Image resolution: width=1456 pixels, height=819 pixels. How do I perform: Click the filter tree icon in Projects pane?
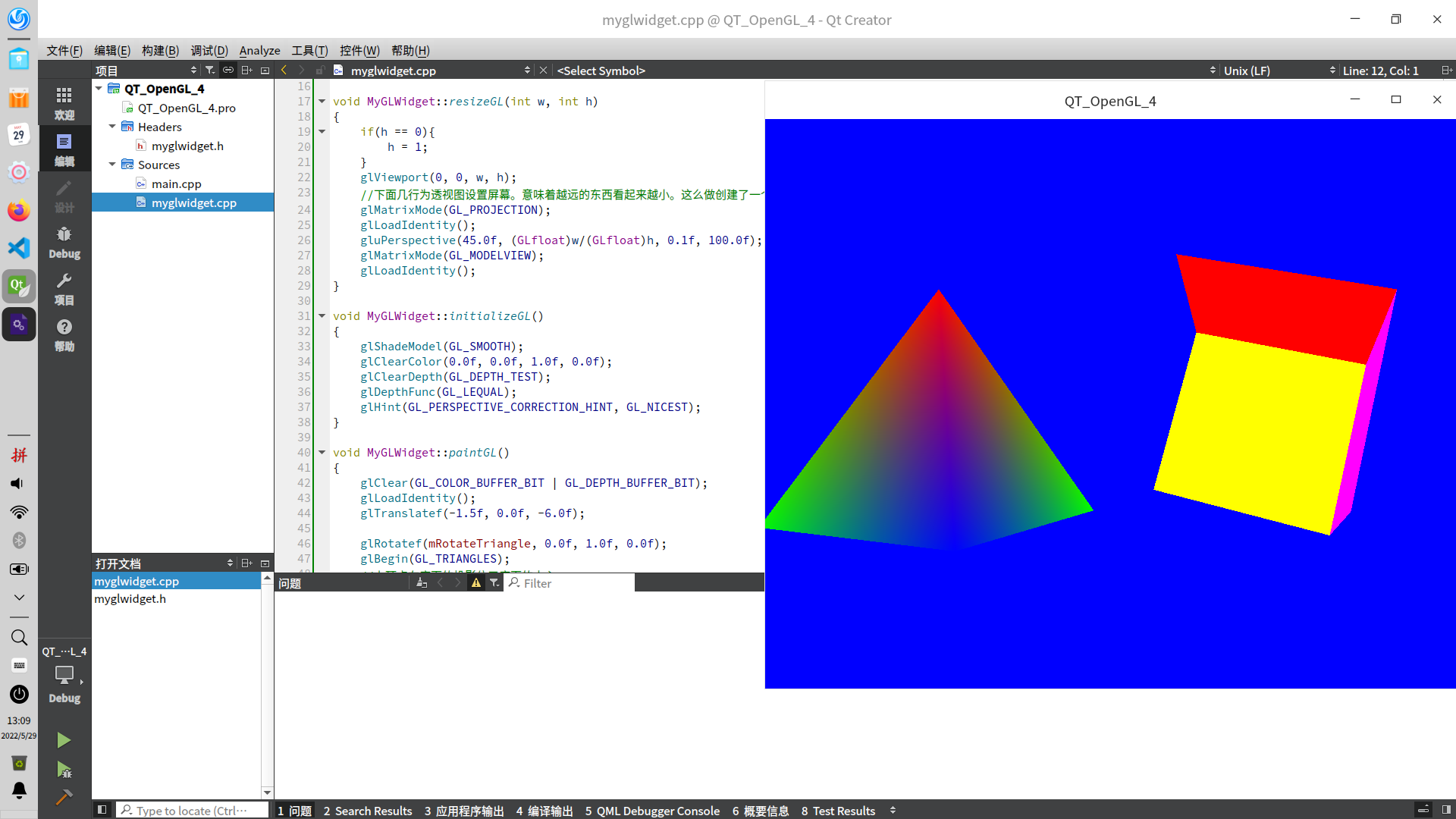tap(210, 71)
